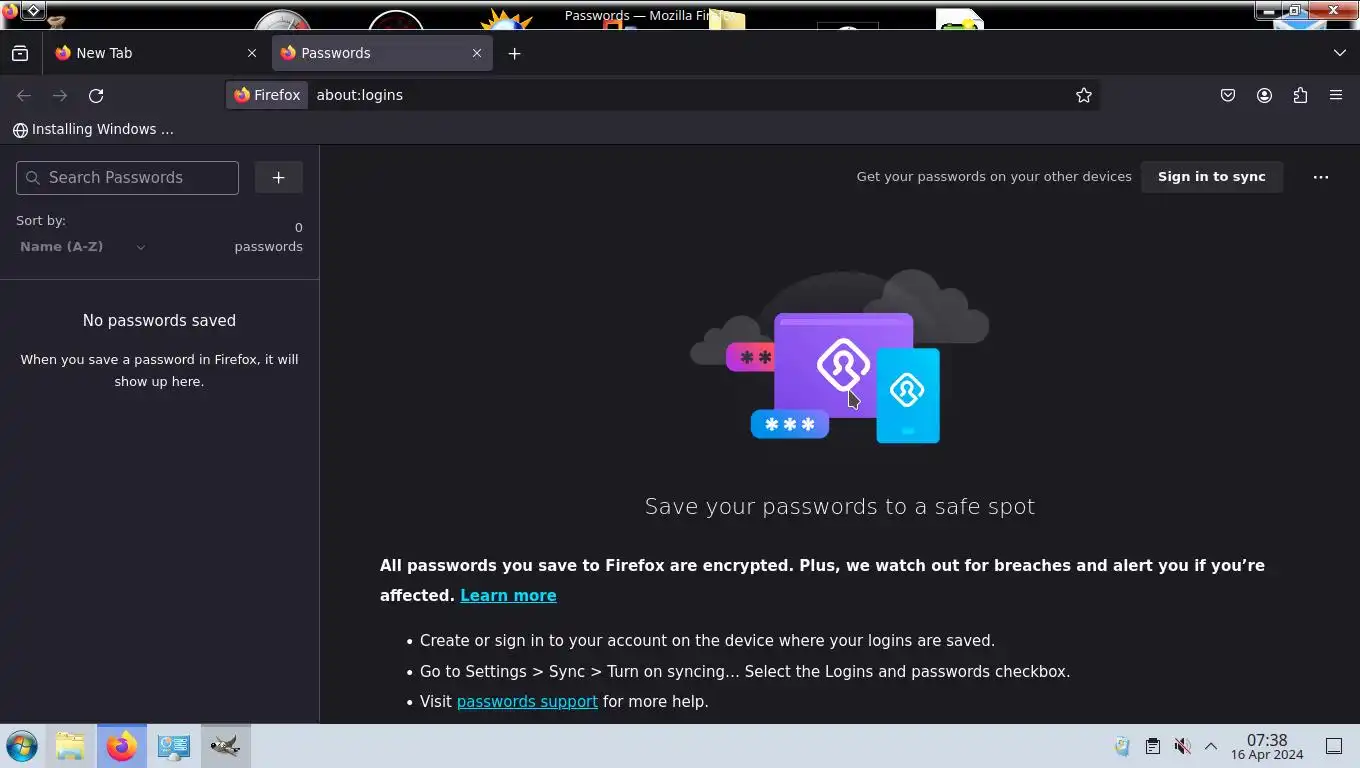Follow the Learn more link
This screenshot has height=768, width=1360.
[508, 596]
